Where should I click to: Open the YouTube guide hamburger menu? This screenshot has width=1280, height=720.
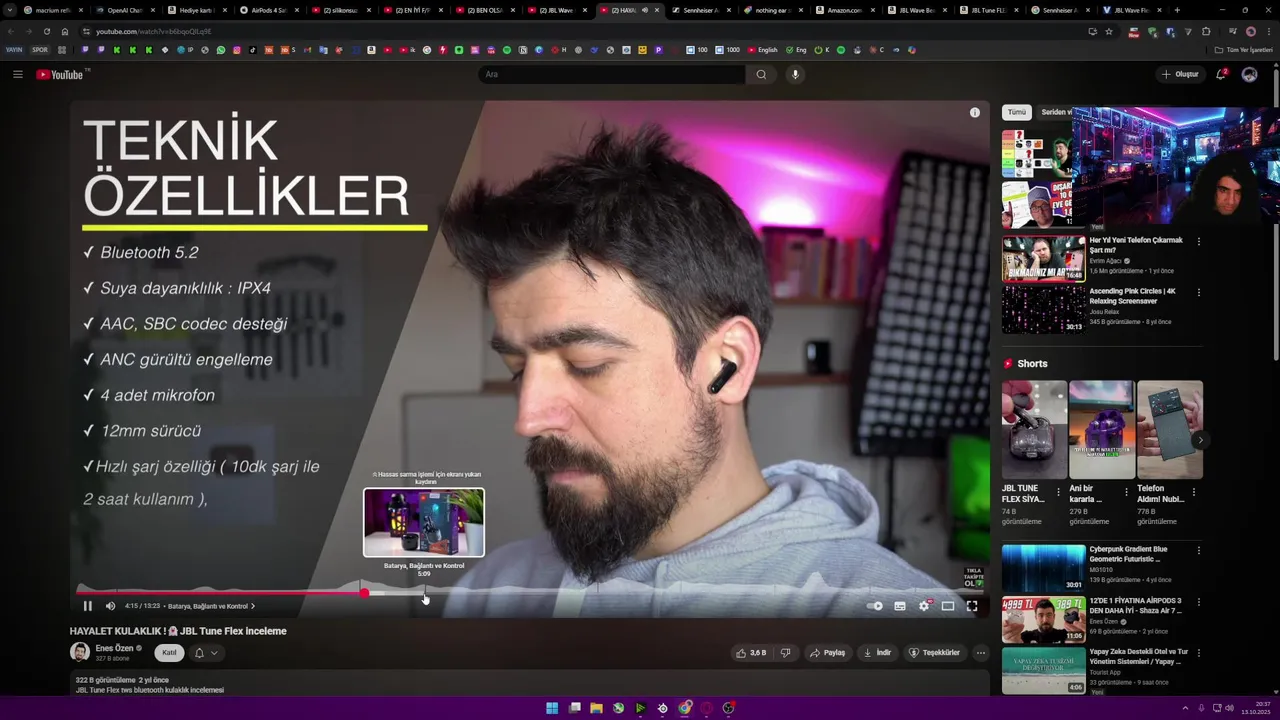point(17,74)
